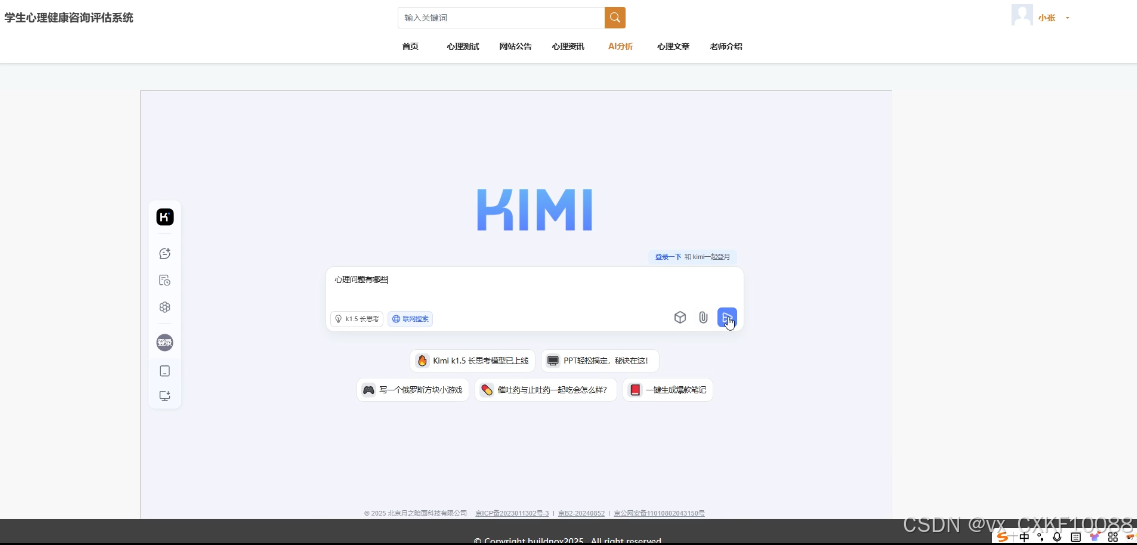Open the Sogou soft keyboard icon
1137x545 pixels.
(1075, 537)
